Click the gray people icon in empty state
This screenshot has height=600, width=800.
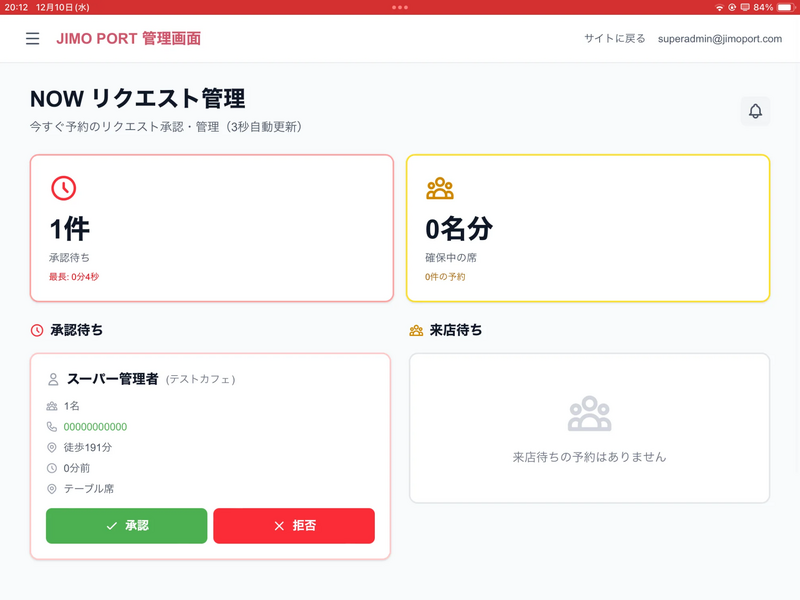(x=589, y=414)
